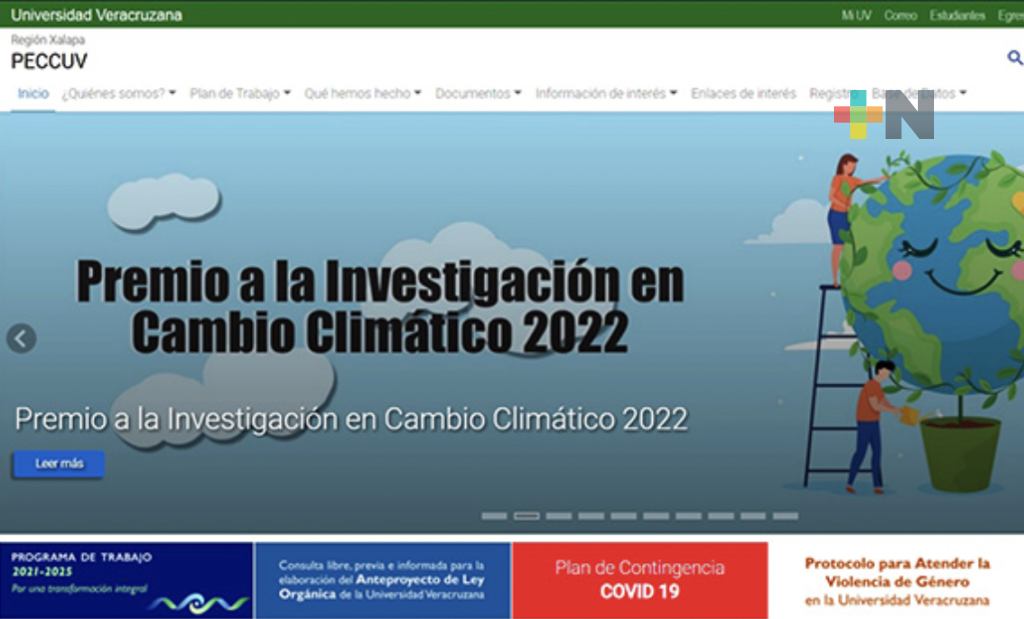Click the slide caption Premio a la Investigación
The width and height of the screenshot is (1024, 619).
coord(351,419)
